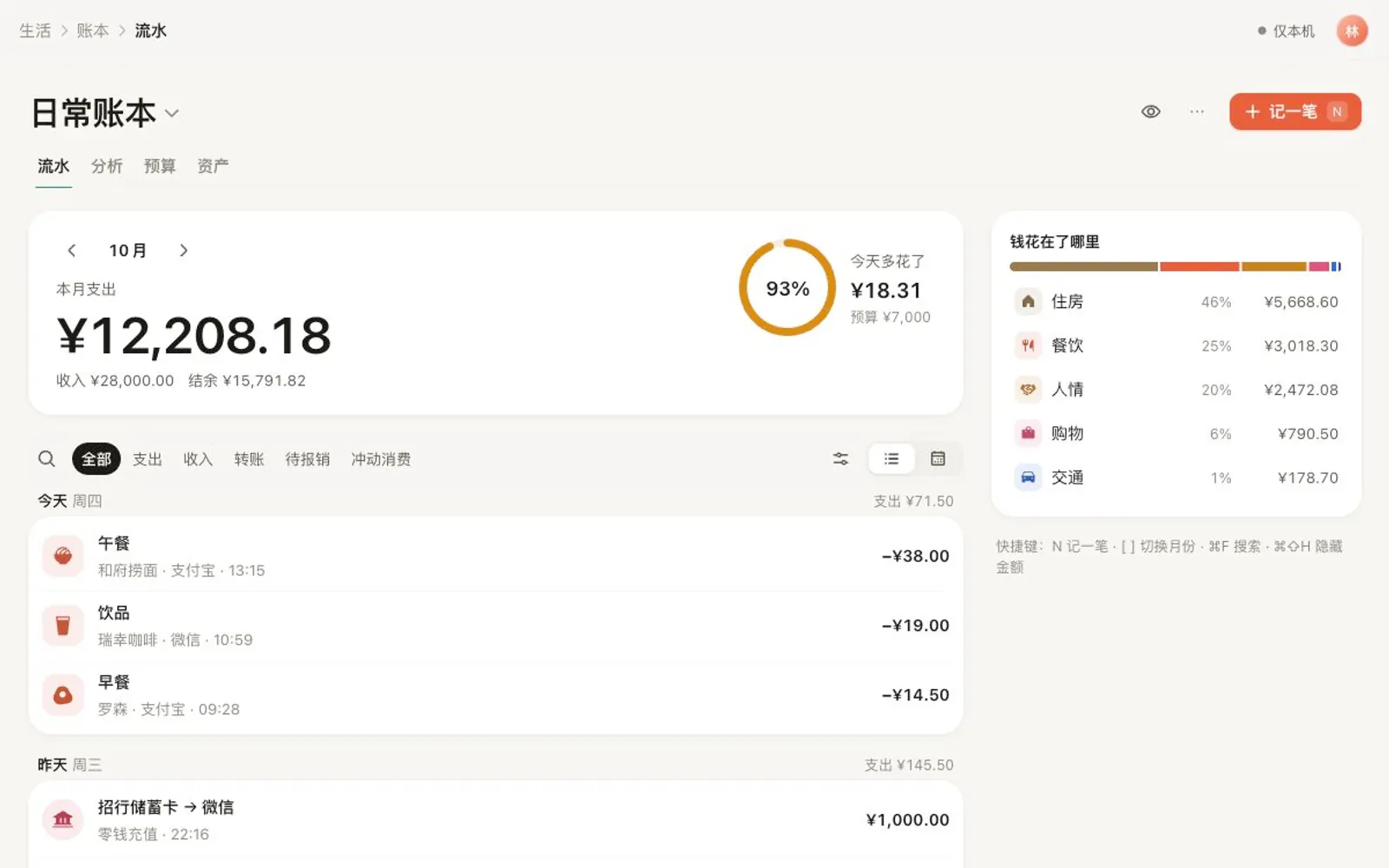The height and width of the screenshot is (868, 1389).
Task: Select the 收入 filter chip
Action: 198,459
